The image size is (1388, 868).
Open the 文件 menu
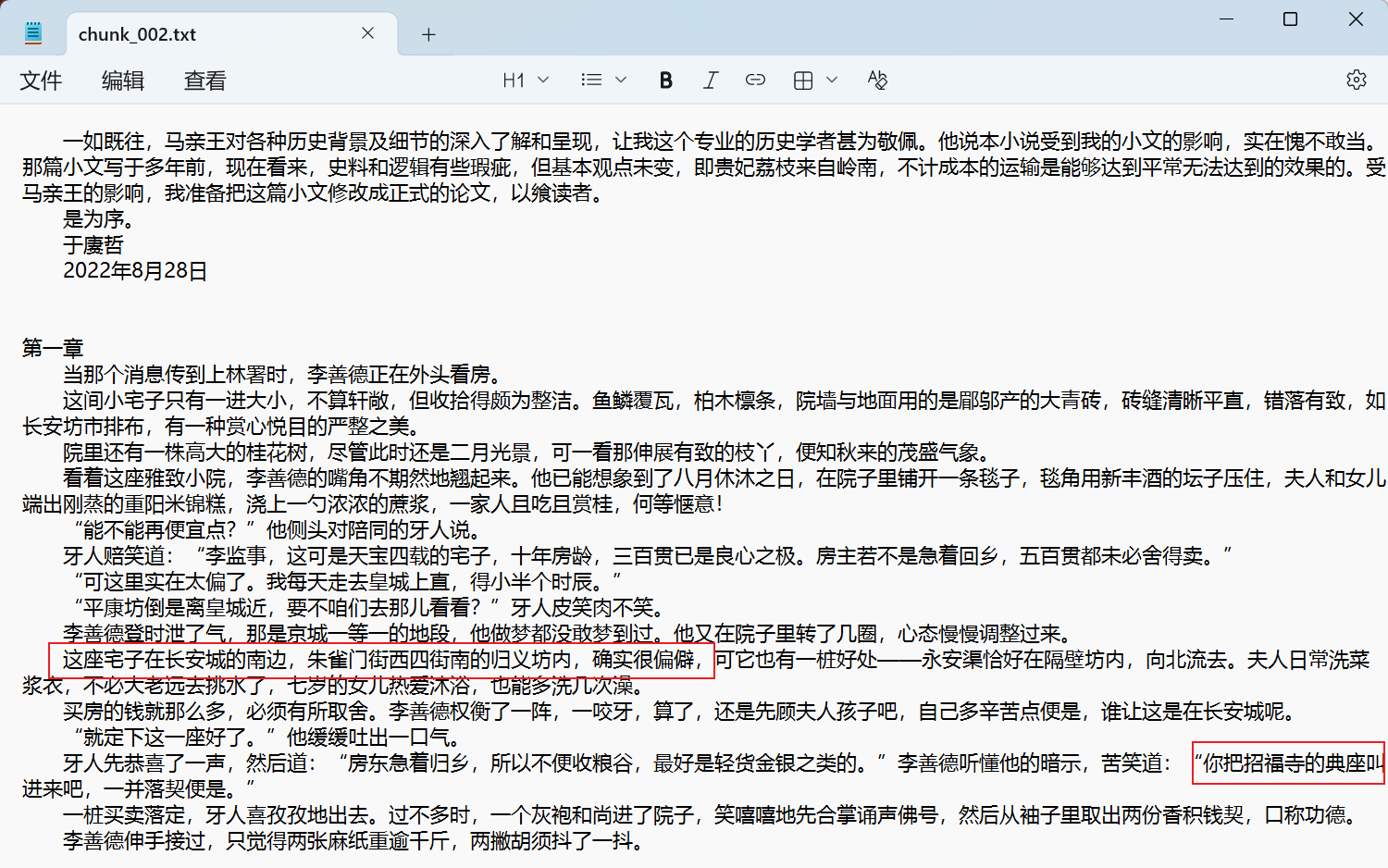(x=41, y=81)
